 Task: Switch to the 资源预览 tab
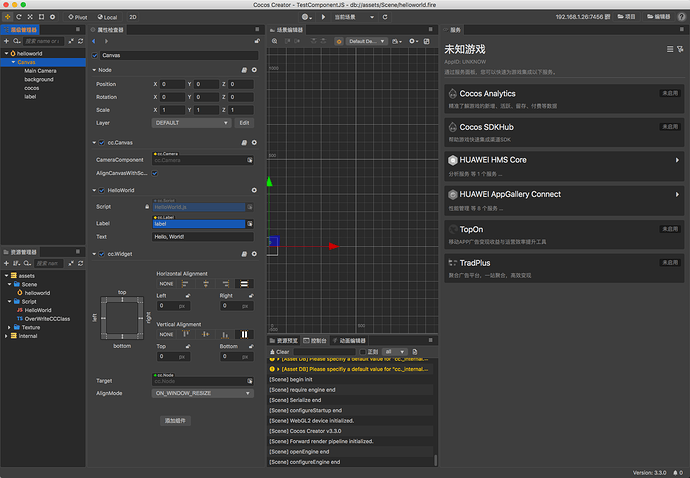pyautogui.click(x=285, y=341)
